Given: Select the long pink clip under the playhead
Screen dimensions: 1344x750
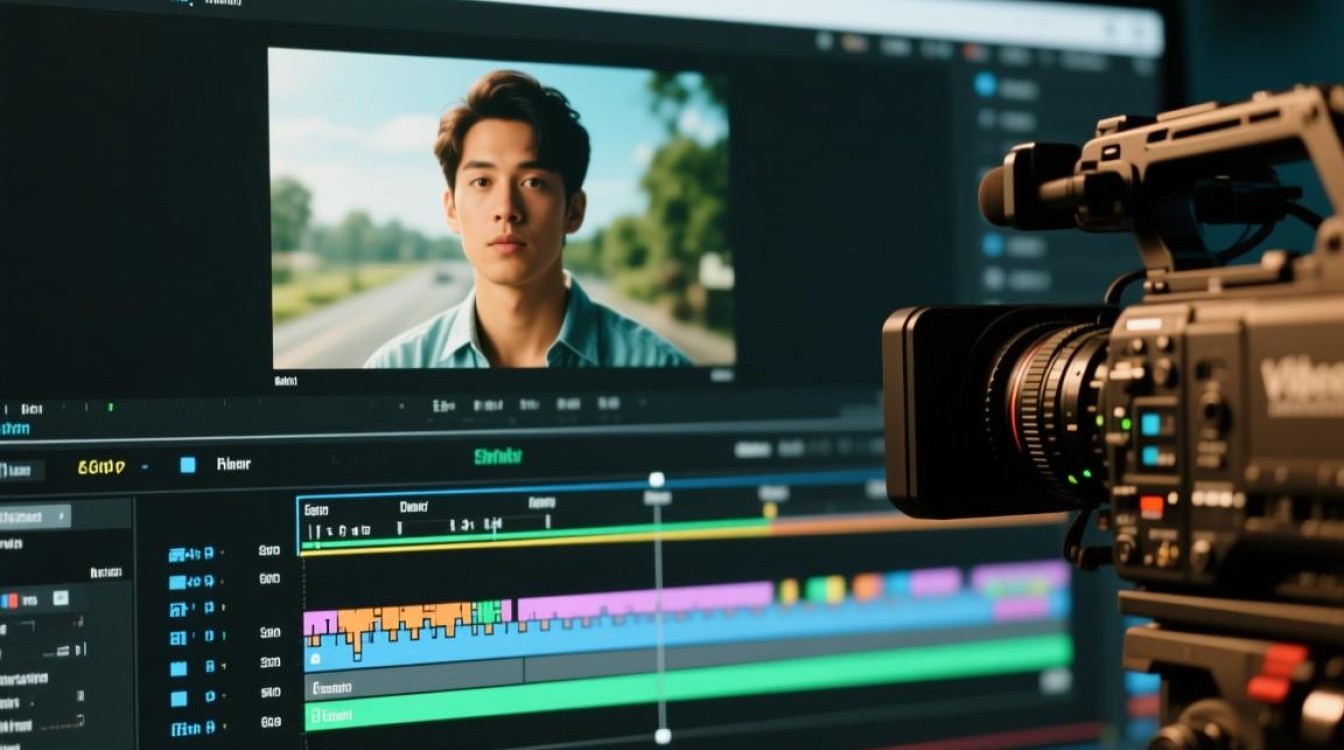Looking at the screenshot, I should click(645, 601).
